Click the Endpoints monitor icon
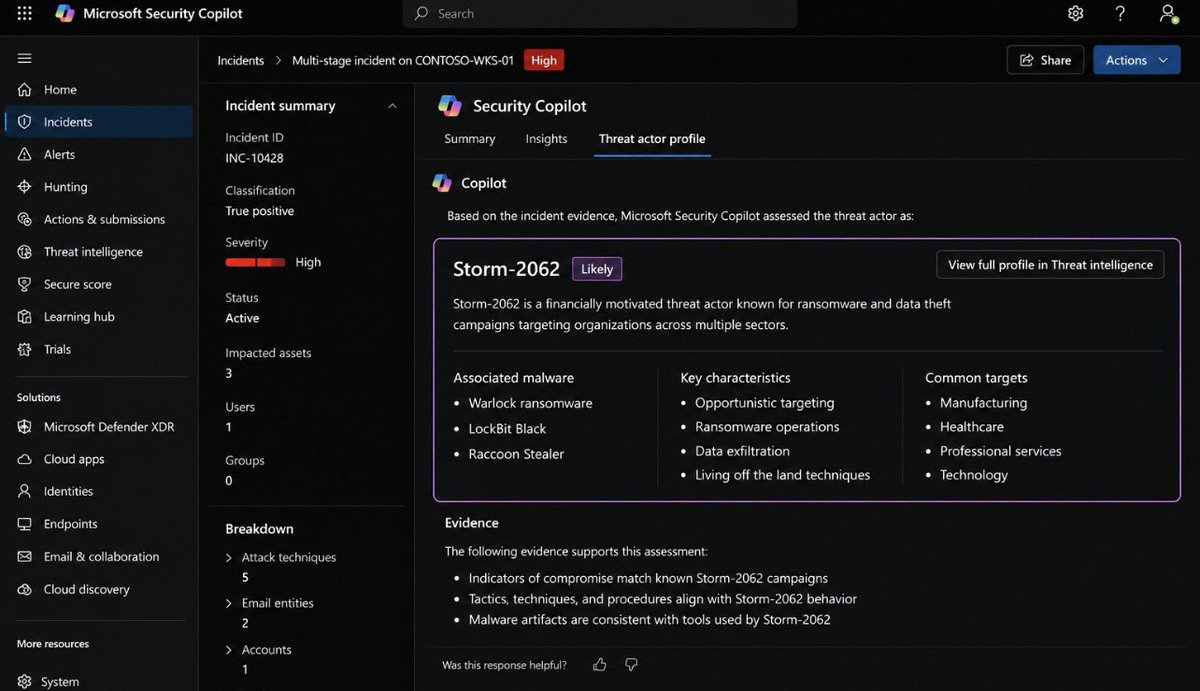 click(x=25, y=524)
